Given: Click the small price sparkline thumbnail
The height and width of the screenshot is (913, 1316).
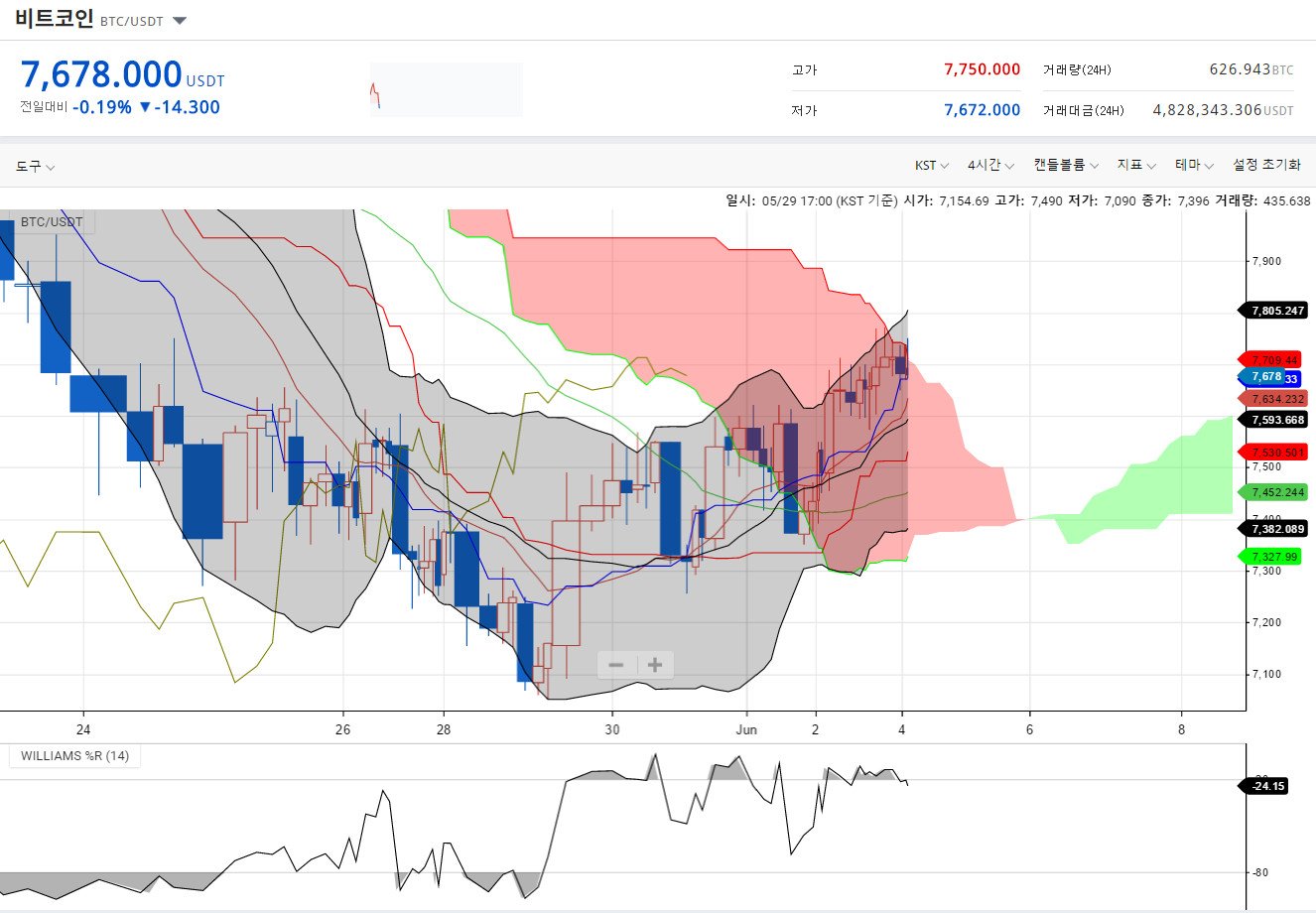Looking at the screenshot, I should point(446,89).
